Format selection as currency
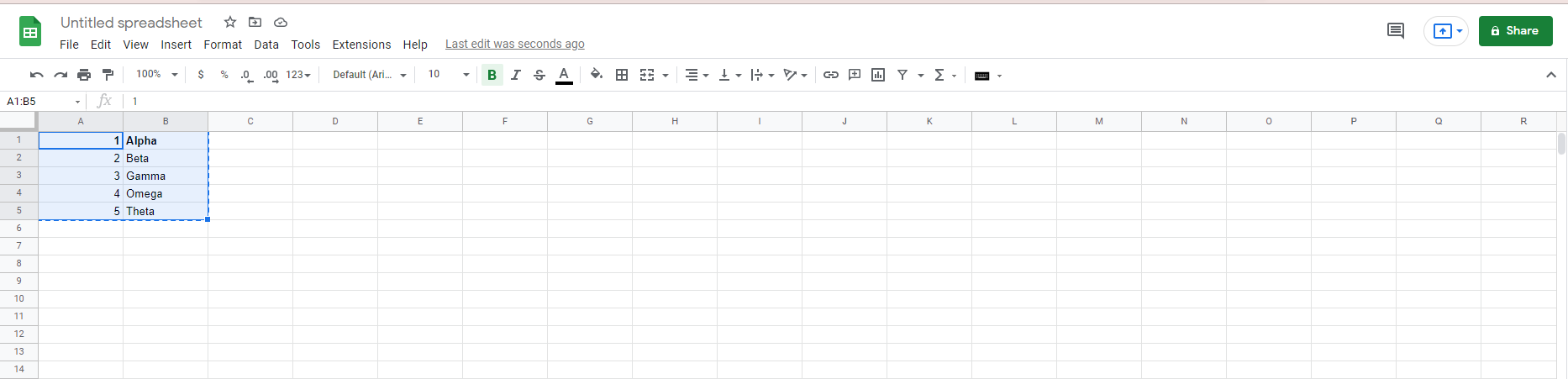 click(201, 75)
